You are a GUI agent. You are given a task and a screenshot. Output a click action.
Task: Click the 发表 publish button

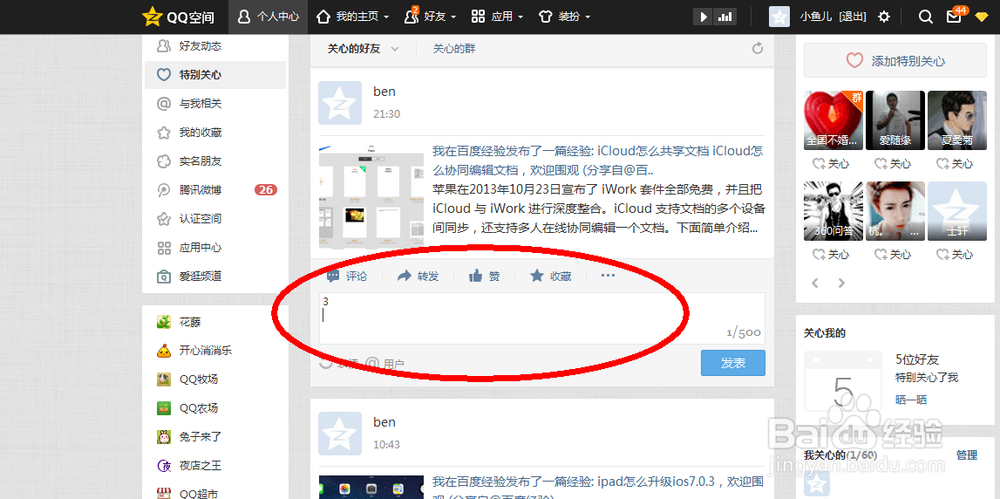point(733,363)
